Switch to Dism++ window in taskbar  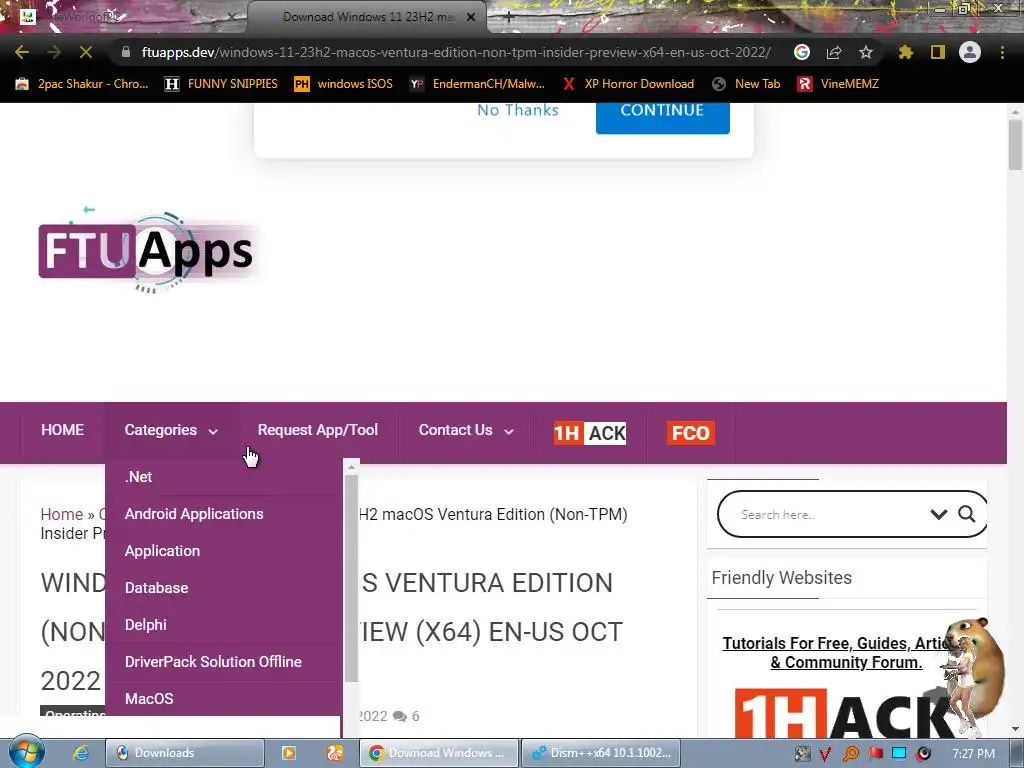click(x=600, y=753)
